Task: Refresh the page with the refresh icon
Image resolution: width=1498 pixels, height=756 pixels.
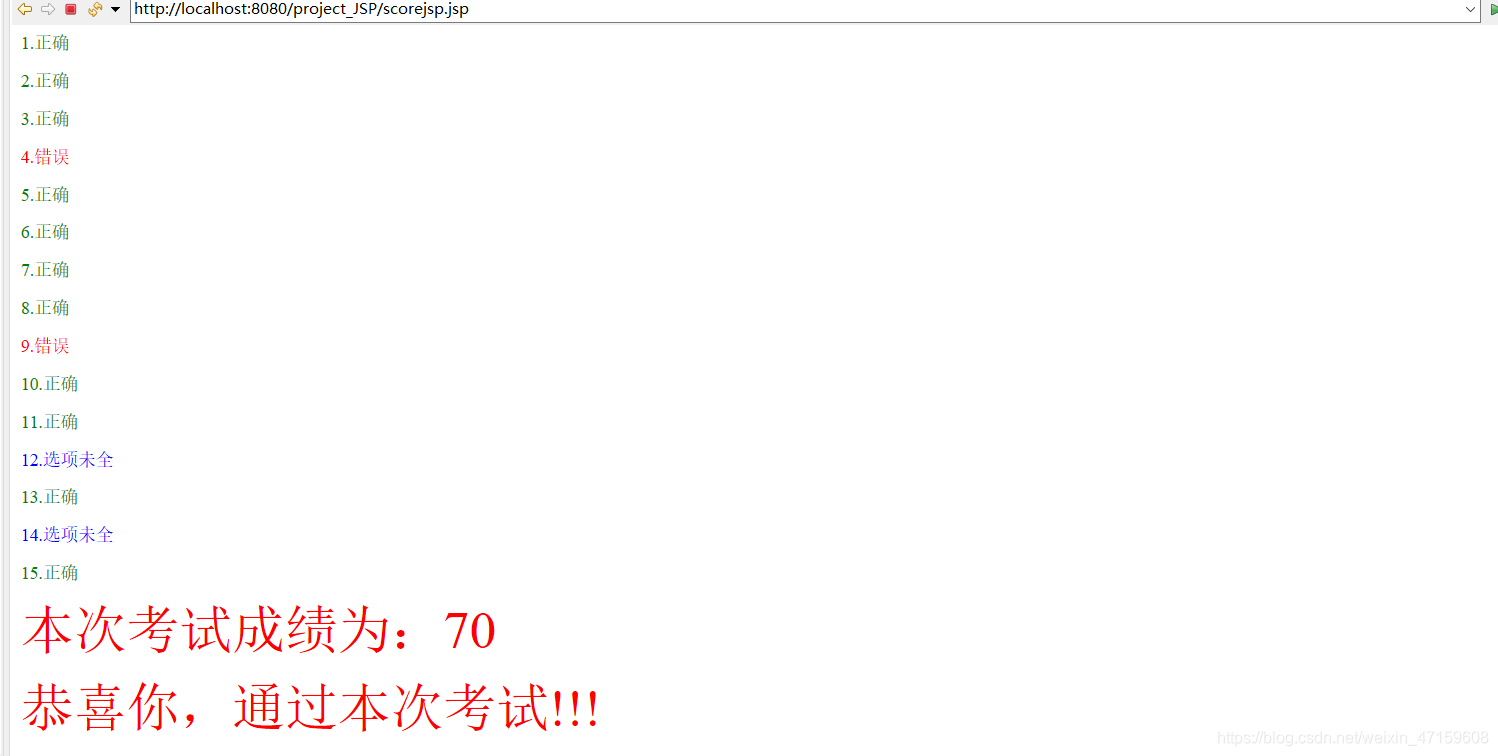Action: pyautogui.click(x=95, y=9)
